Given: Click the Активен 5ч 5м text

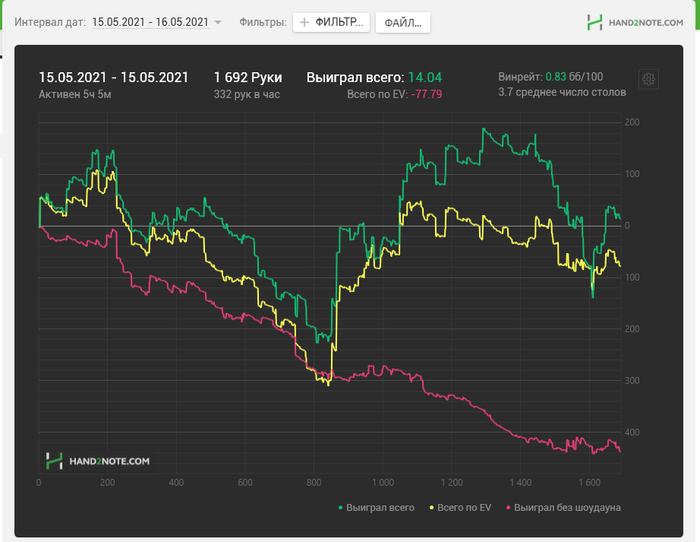Looking at the screenshot, I should tap(75, 94).
